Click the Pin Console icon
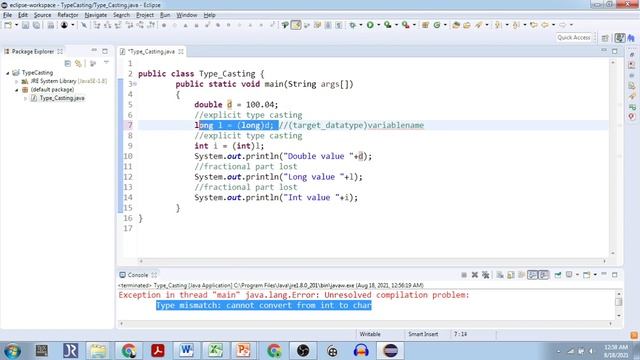The width and height of the screenshot is (640, 360). pos(558,275)
